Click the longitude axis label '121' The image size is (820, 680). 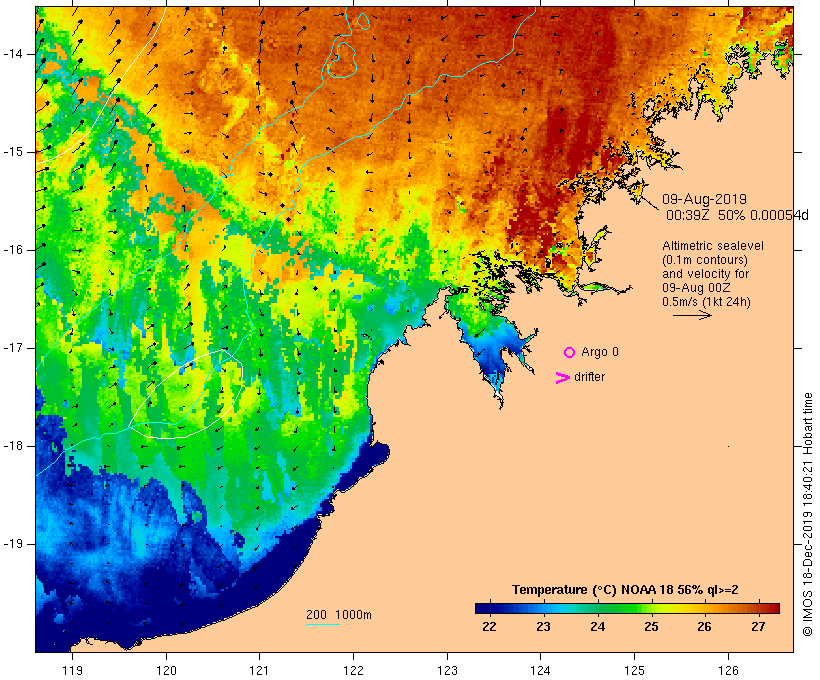coord(259,671)
